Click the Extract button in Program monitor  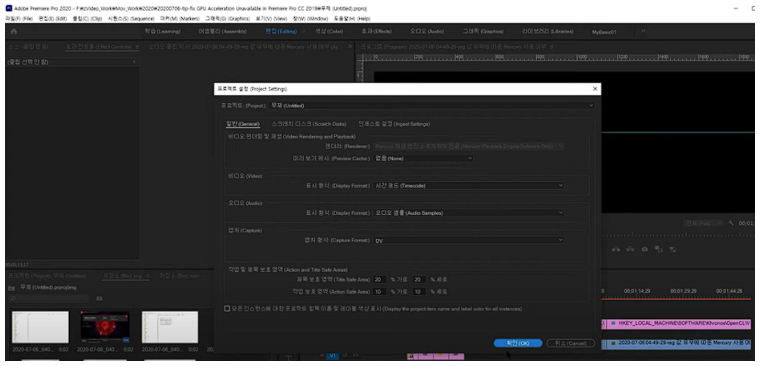pyautogui.click(x=630, y=249)
